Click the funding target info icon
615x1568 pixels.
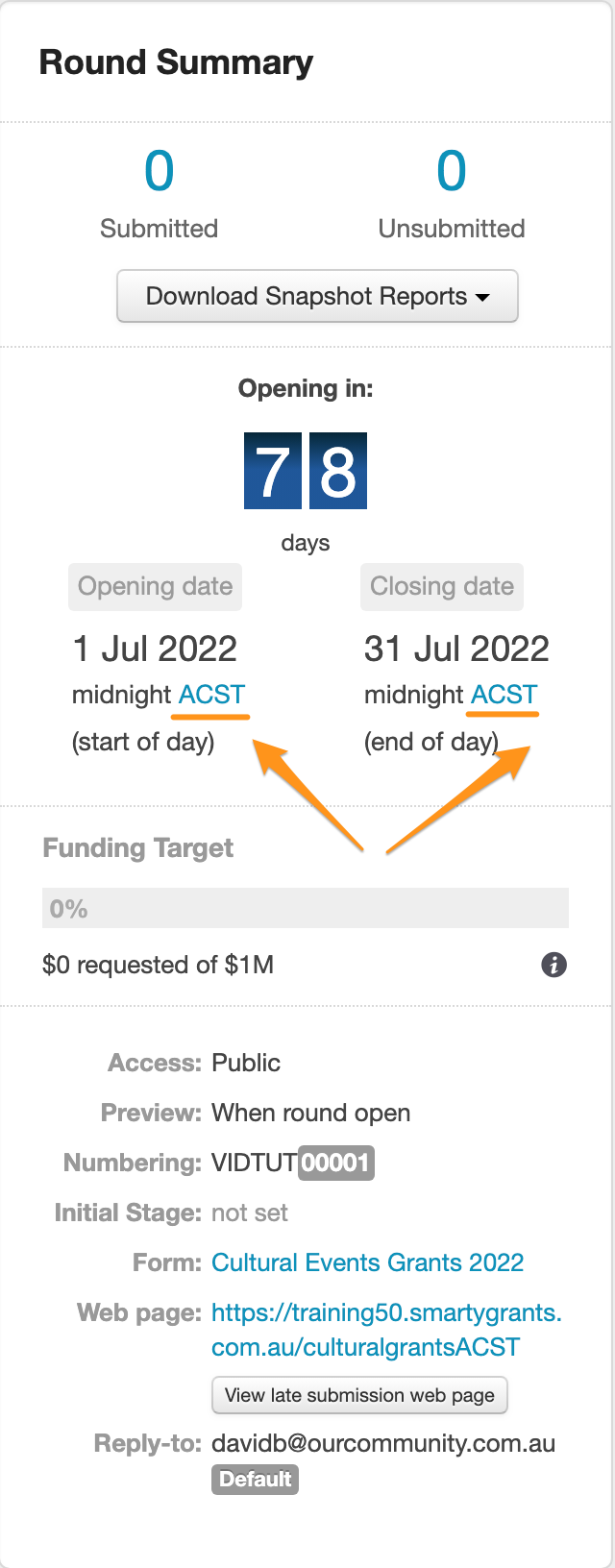tap(553, 965)
